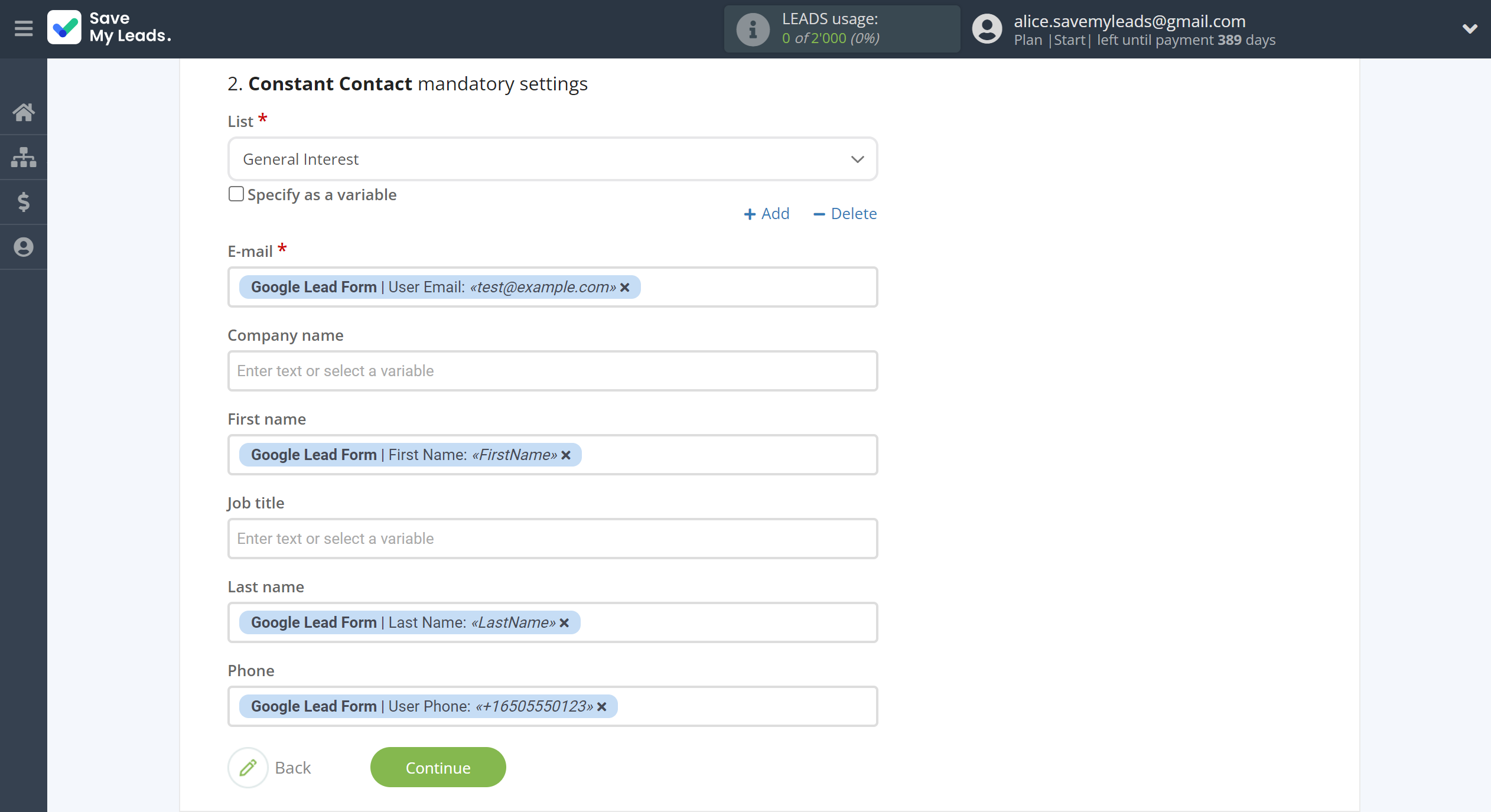Click the Company name input field

pyautogui.click(x=552, y=371)
